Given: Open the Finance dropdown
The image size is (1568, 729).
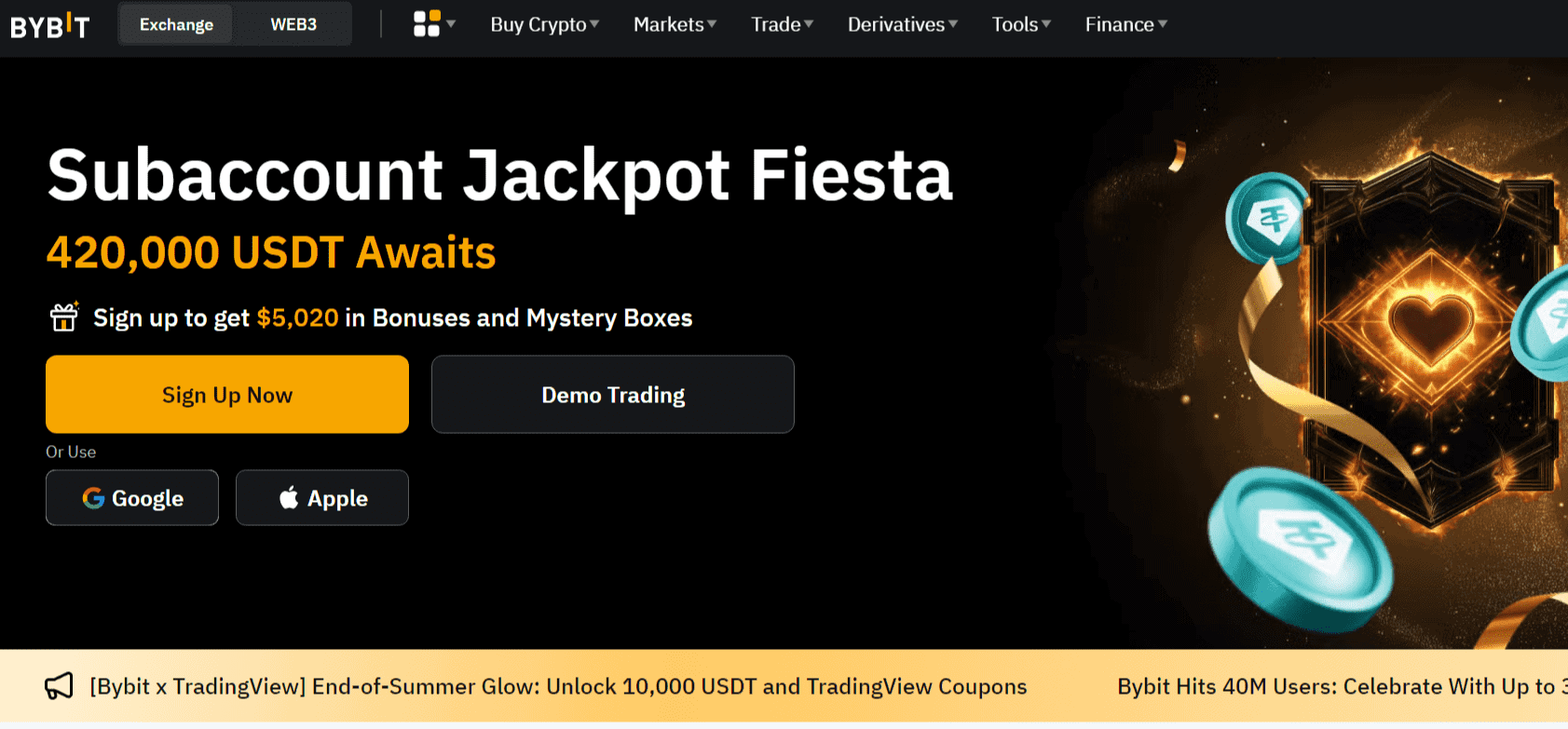Looking at the screenshot, I should tap(1125, 24).
